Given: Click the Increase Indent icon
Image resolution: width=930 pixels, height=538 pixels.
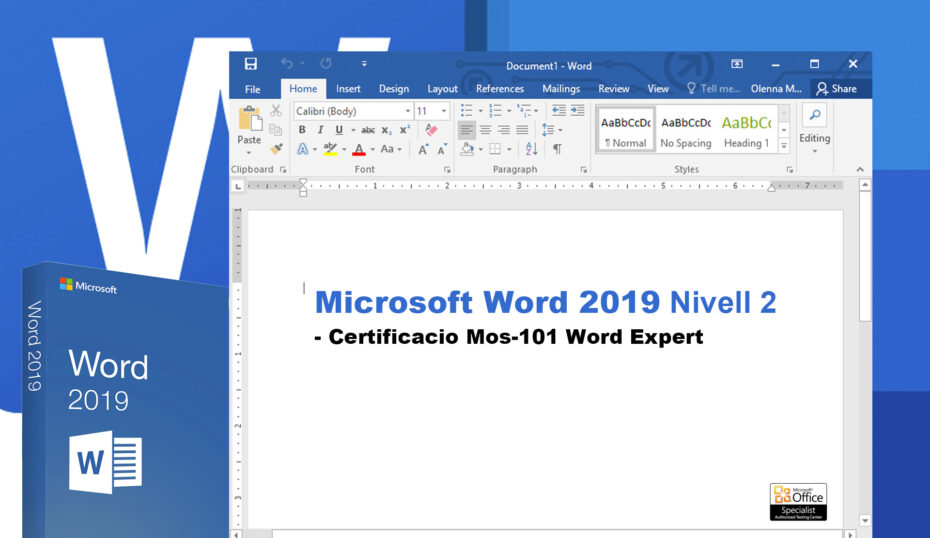Looking at the screenshot, I should point(577,110).
